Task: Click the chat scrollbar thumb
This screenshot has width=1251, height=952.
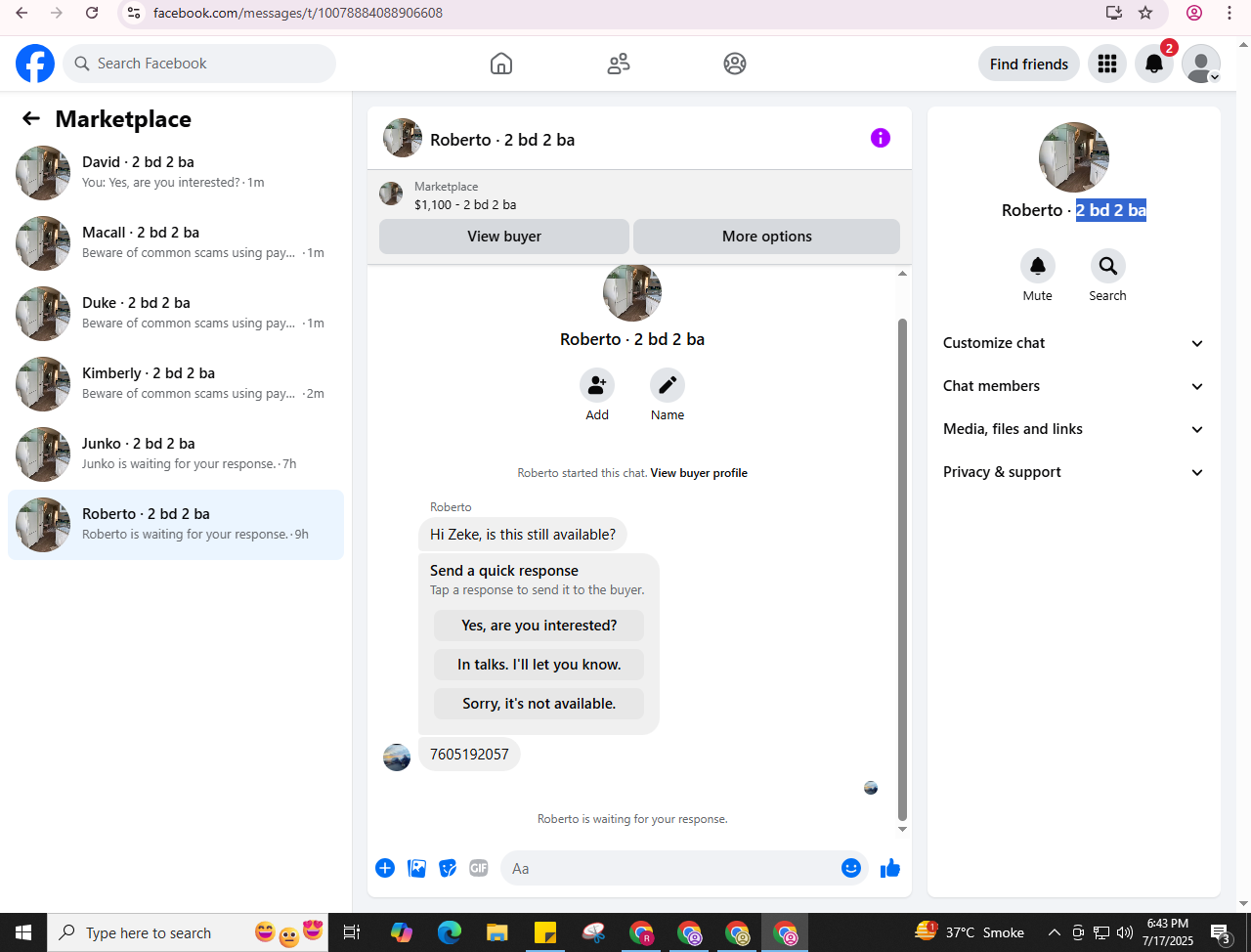Action: tap(902, 569)
